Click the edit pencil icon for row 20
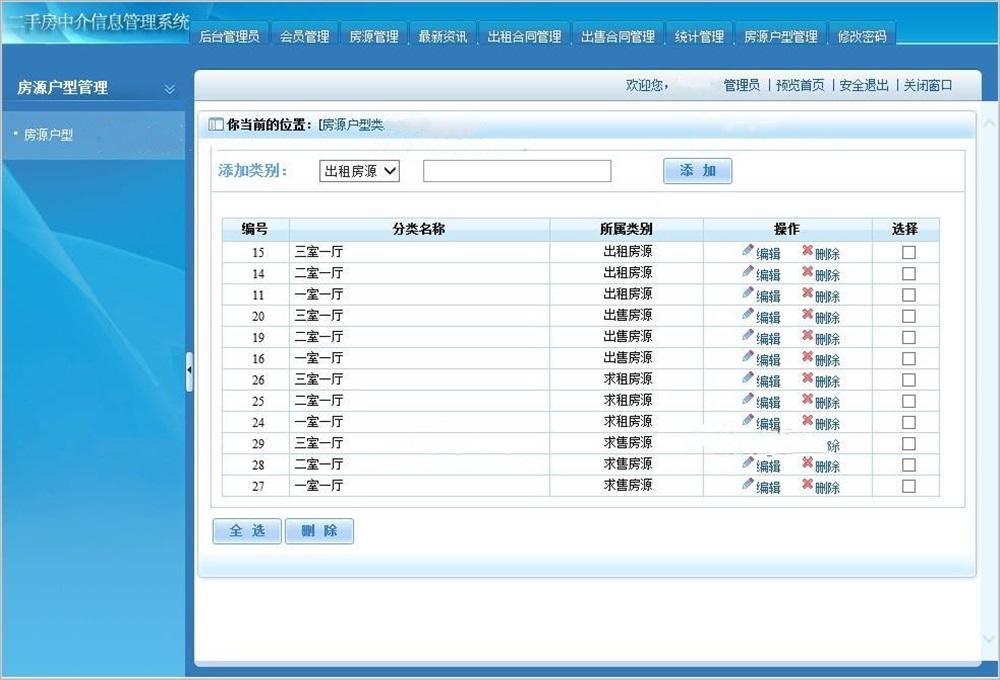This screenshot has width=1000, height=680. [748, 314]
